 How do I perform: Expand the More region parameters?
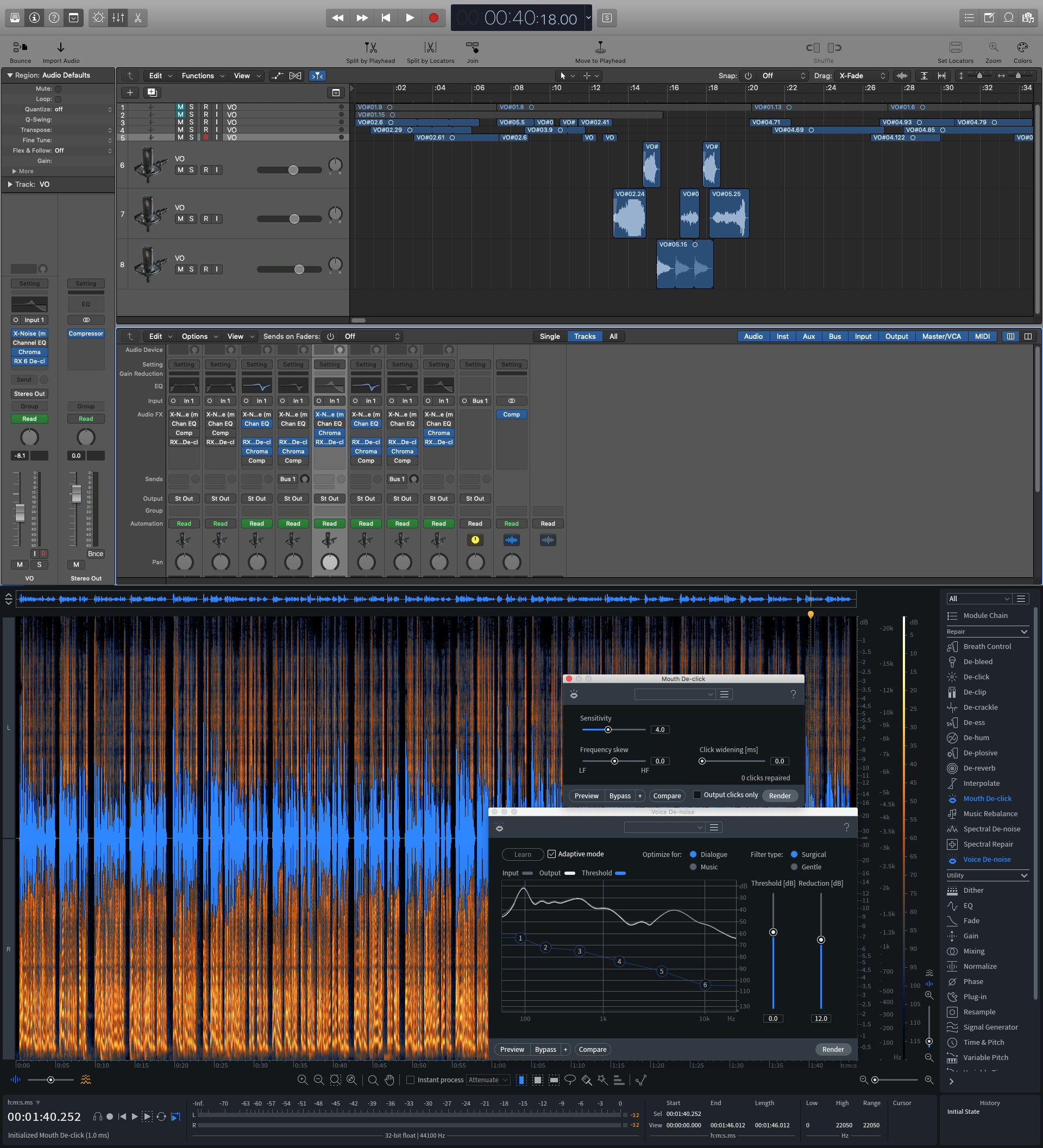[15, 172]
